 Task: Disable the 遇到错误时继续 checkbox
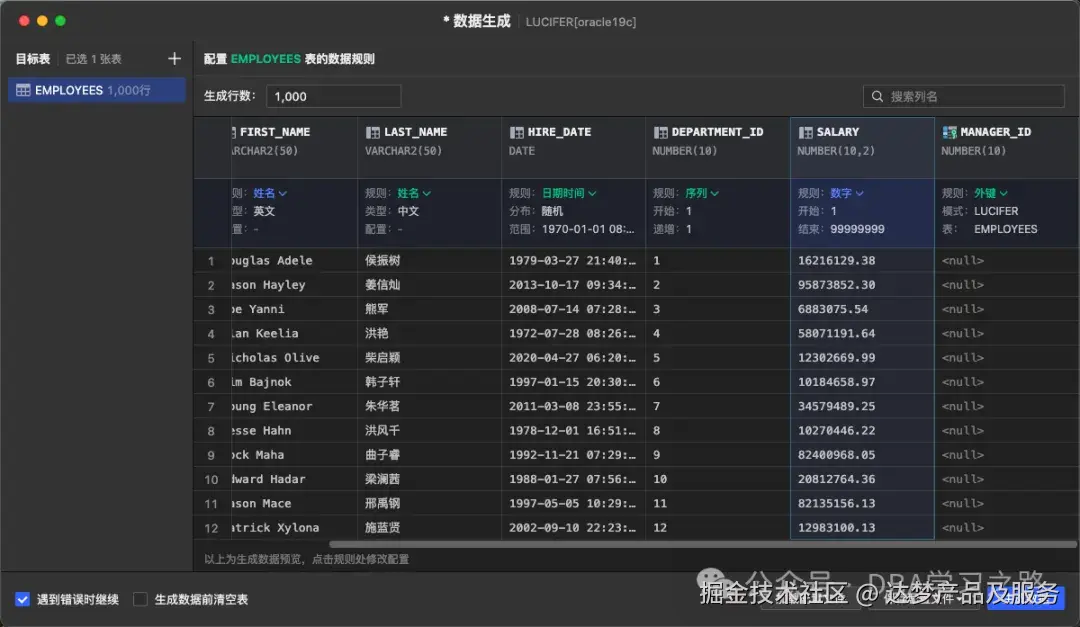pyautogui.click(x=22, y=598)
